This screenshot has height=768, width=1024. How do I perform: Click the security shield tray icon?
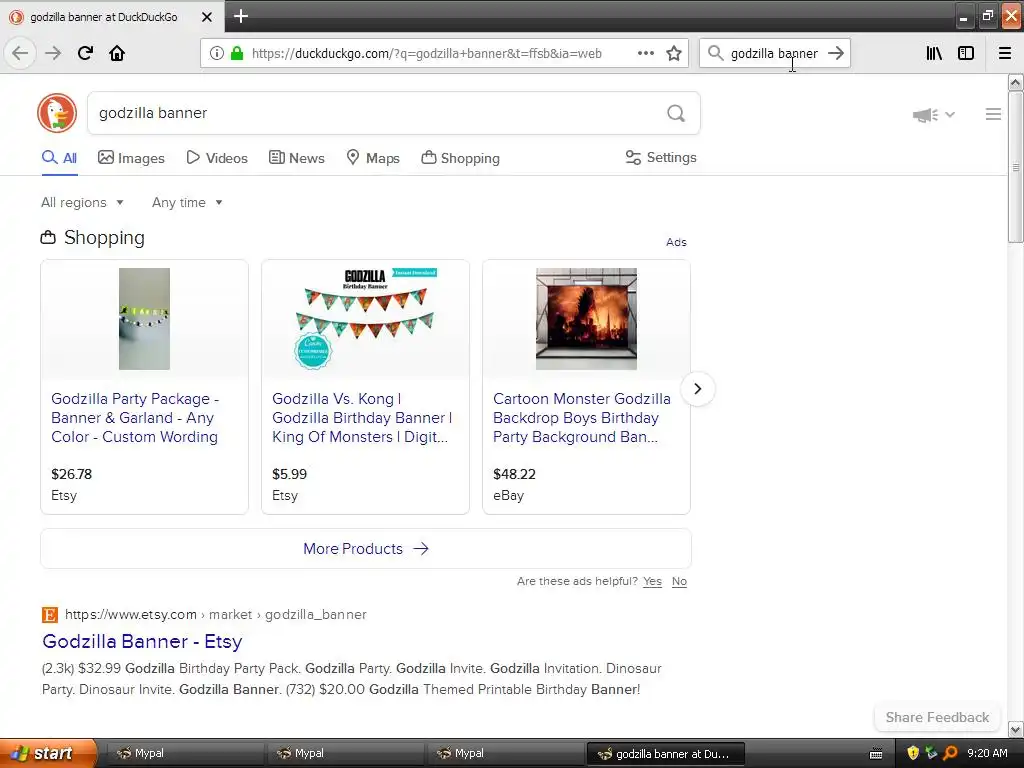click(x=913, y=753)
